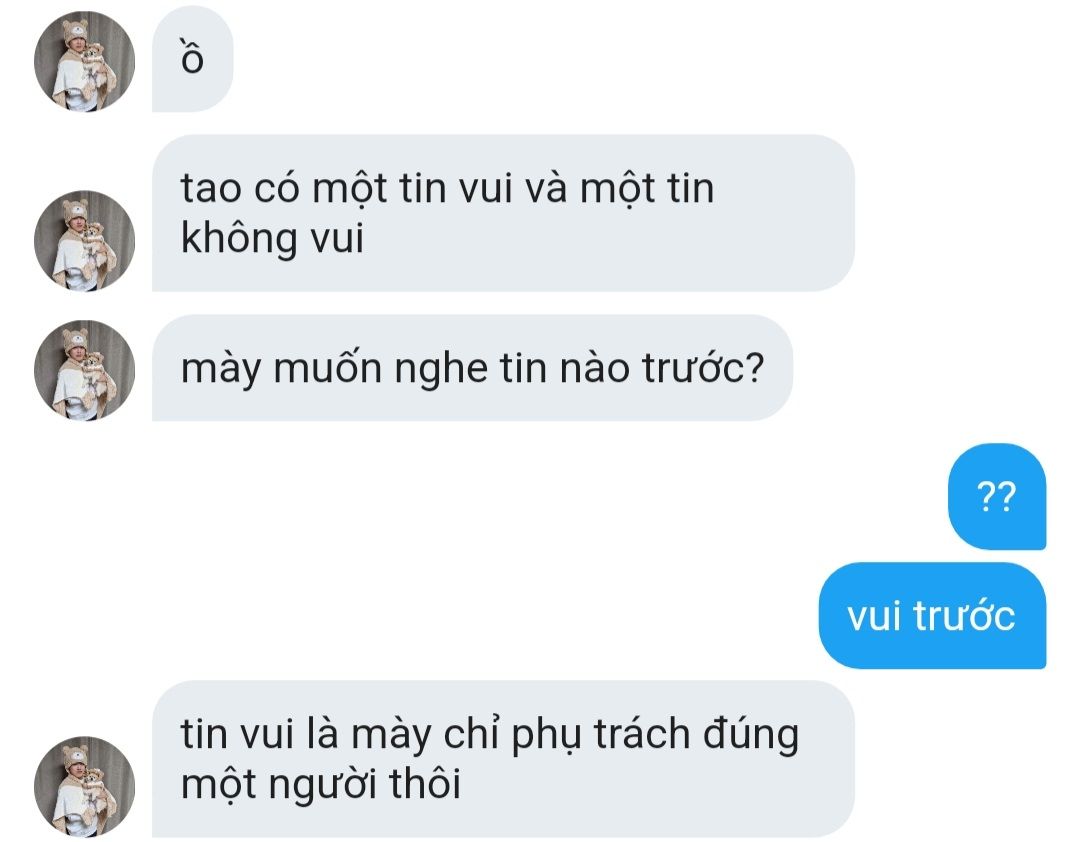Select the blue "vui trước" sent bubble
Viewport: 1080px width, 842px height.
tap(932, 615)
